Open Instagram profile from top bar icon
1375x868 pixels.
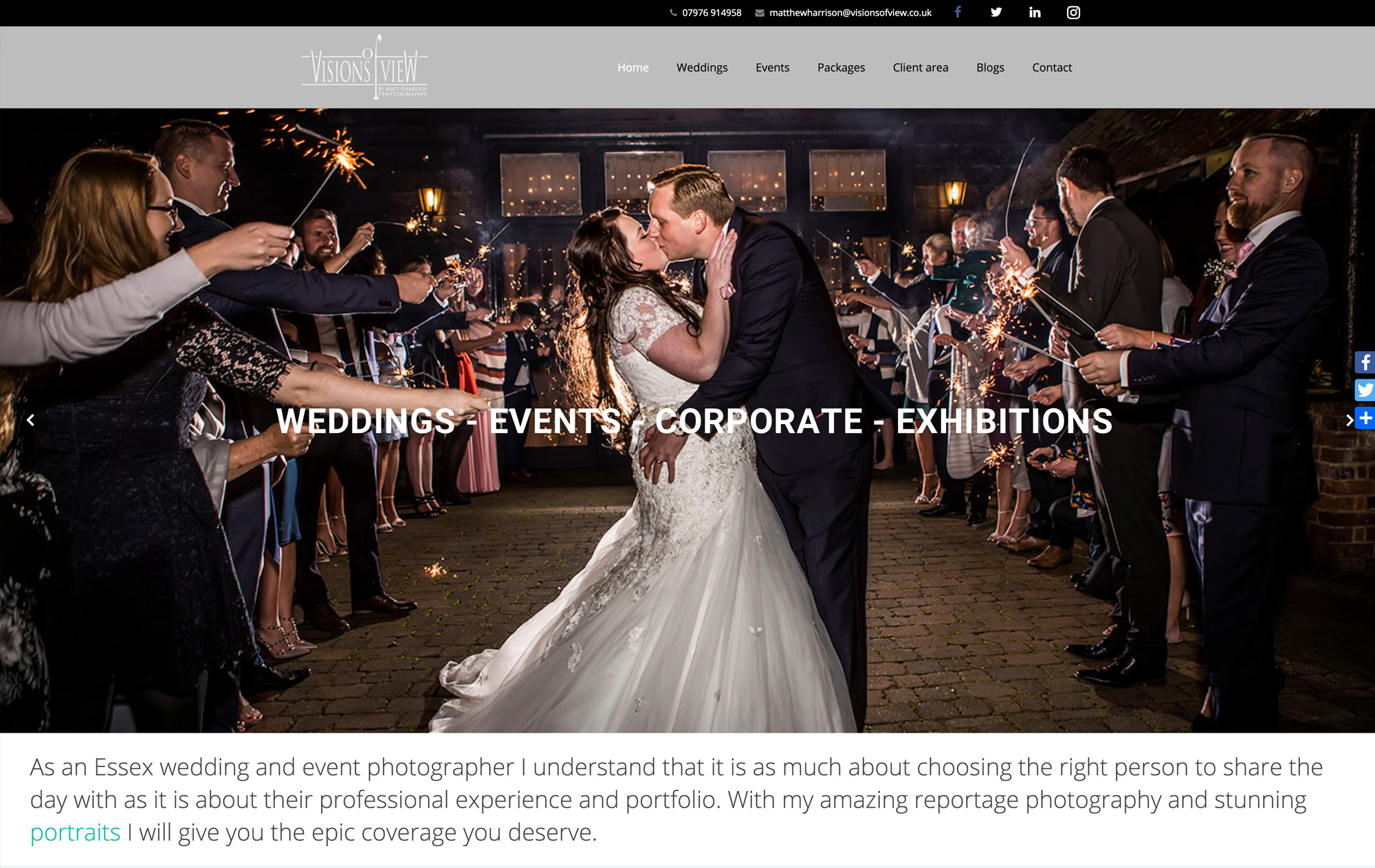(x=1073, y=12)
